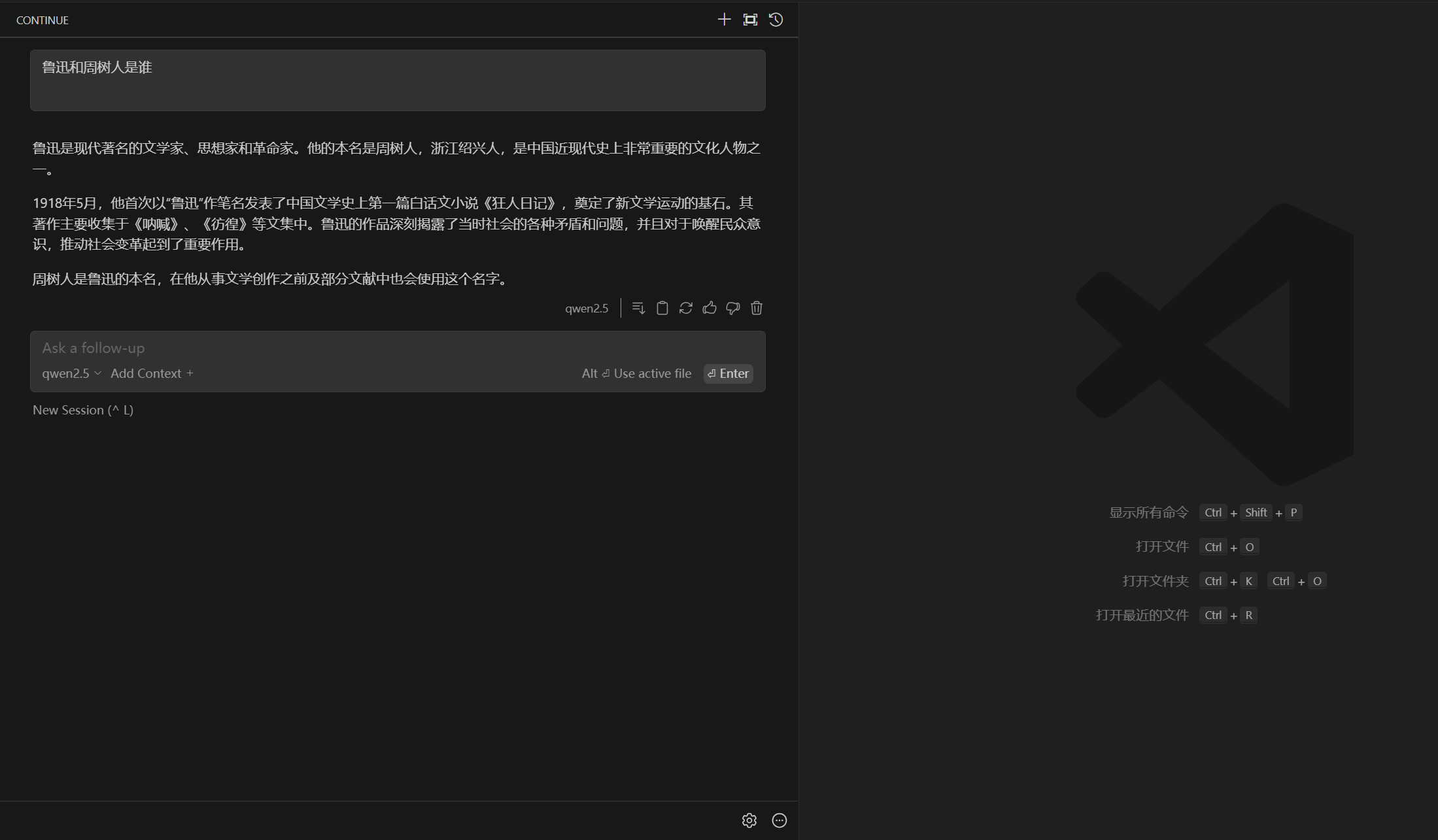This screenshot has height=840, width=1438.
Task: Click the continue generation icon beside qwen2.5
Action: 638,308
